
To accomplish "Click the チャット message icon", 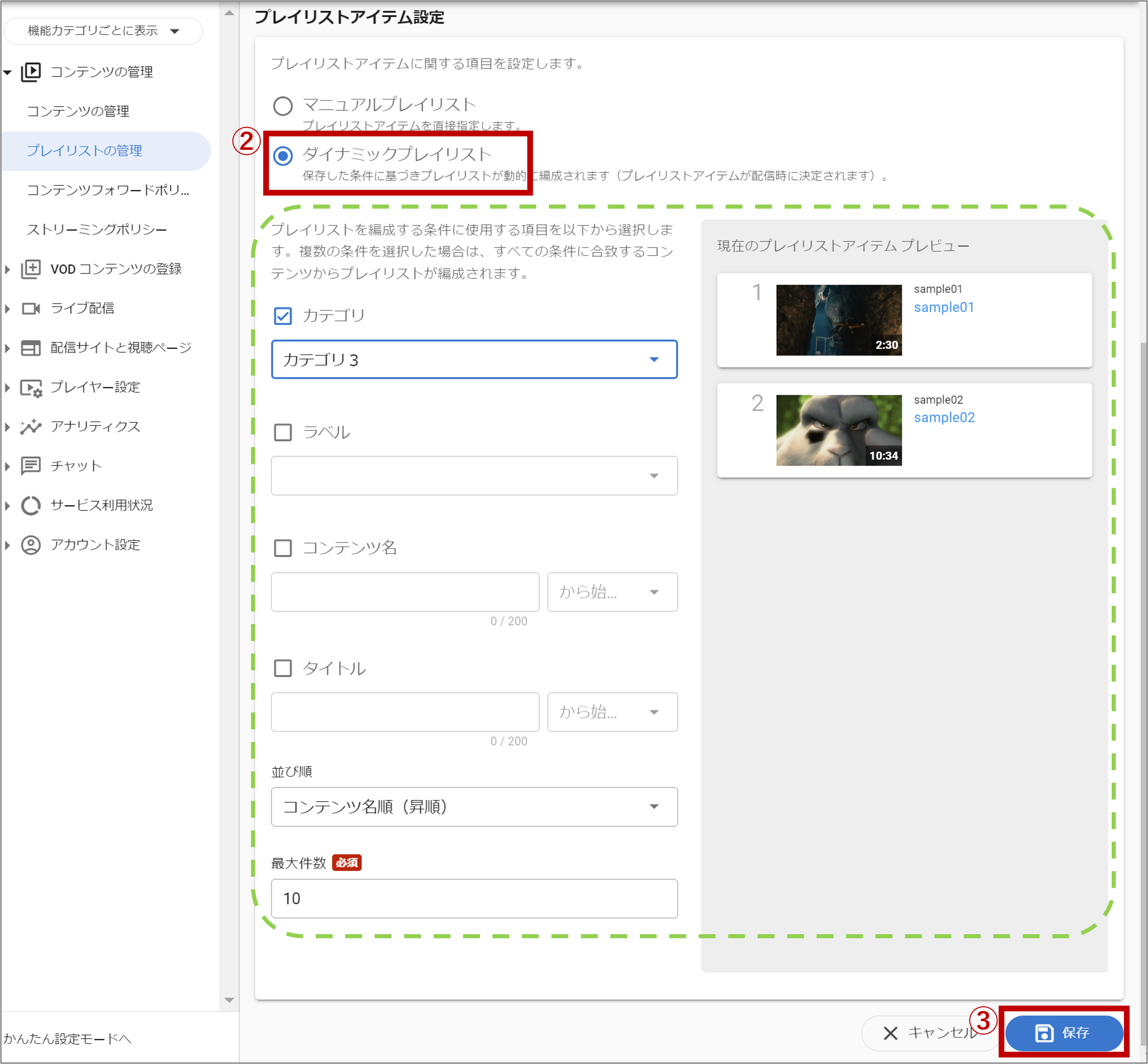I will pyautogui.click(x=31, y=466).
